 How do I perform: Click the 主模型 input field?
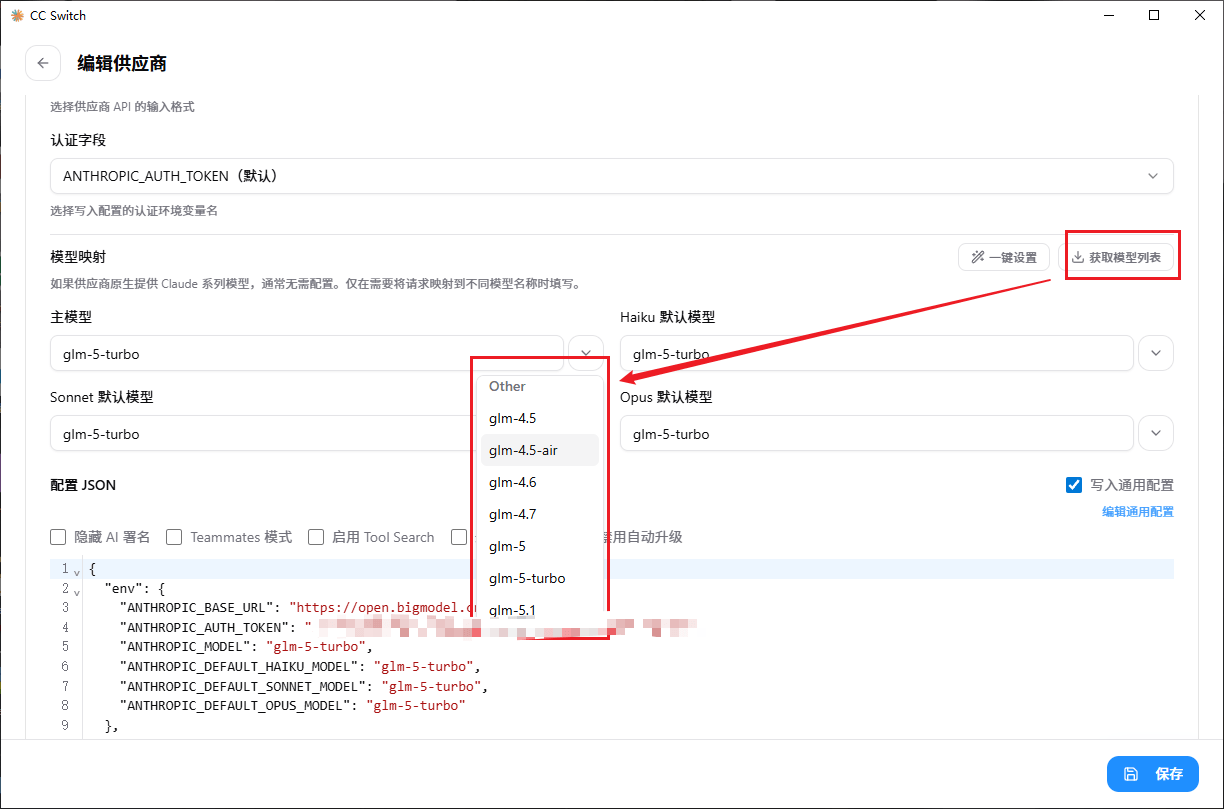307,353
